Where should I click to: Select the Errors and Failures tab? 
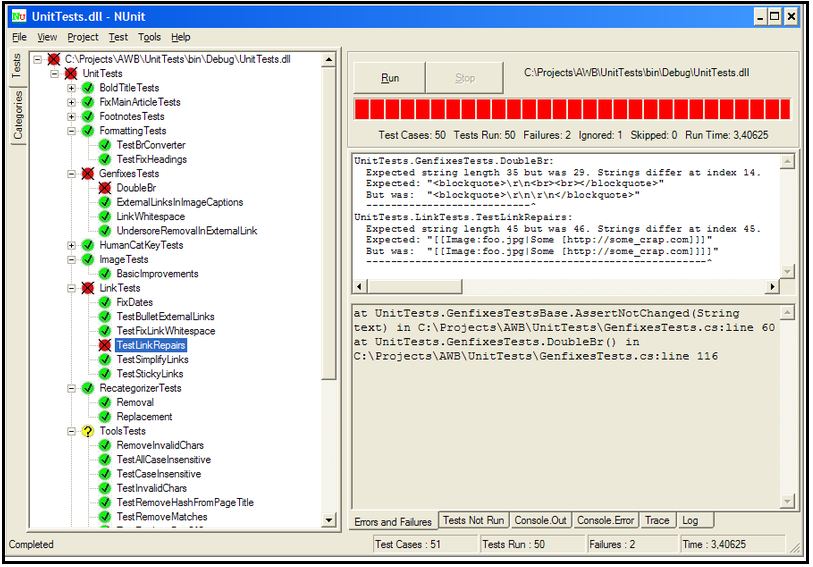point(393,521)
